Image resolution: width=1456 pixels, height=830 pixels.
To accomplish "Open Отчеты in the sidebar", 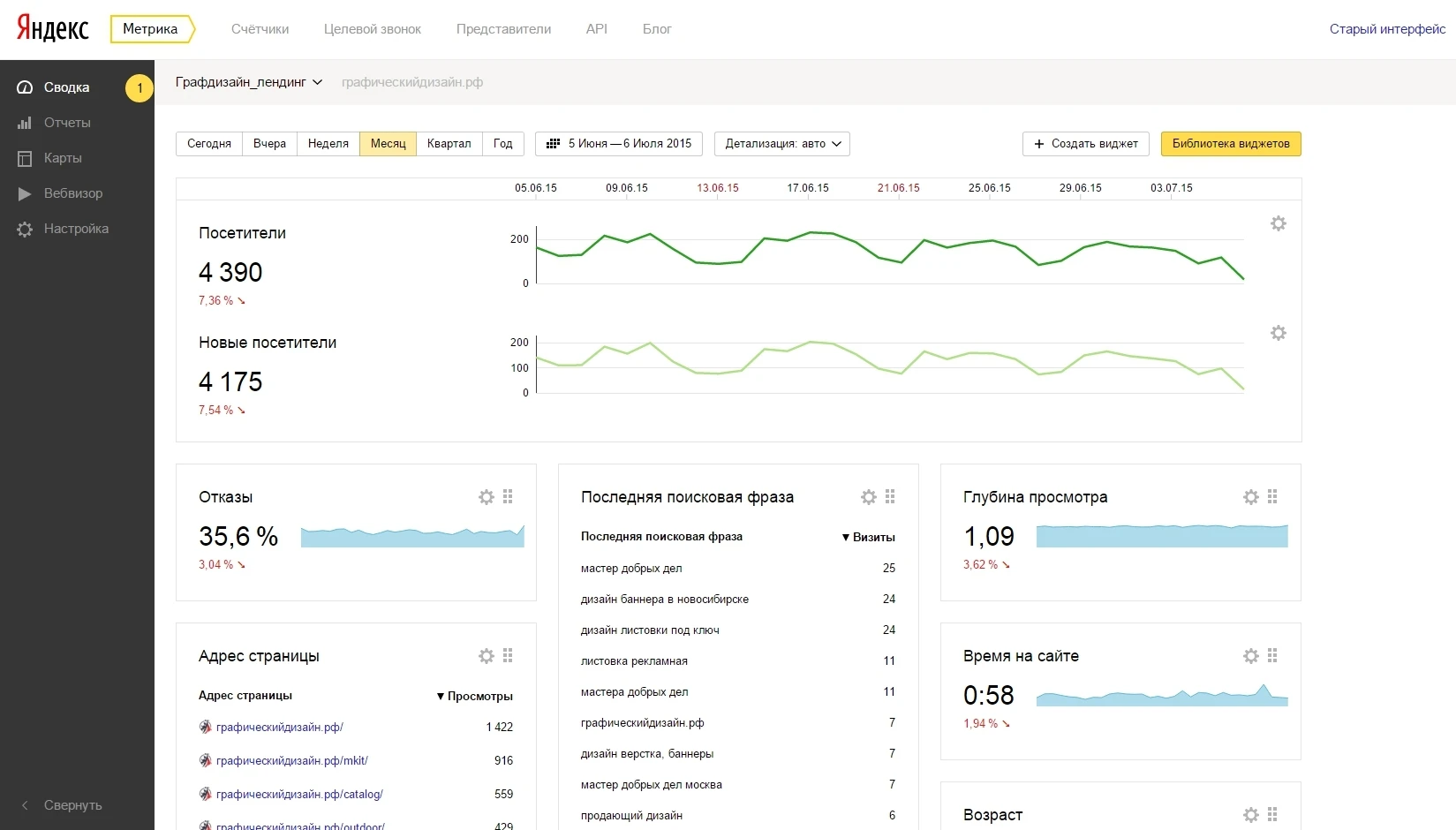I will pos(67,123).
